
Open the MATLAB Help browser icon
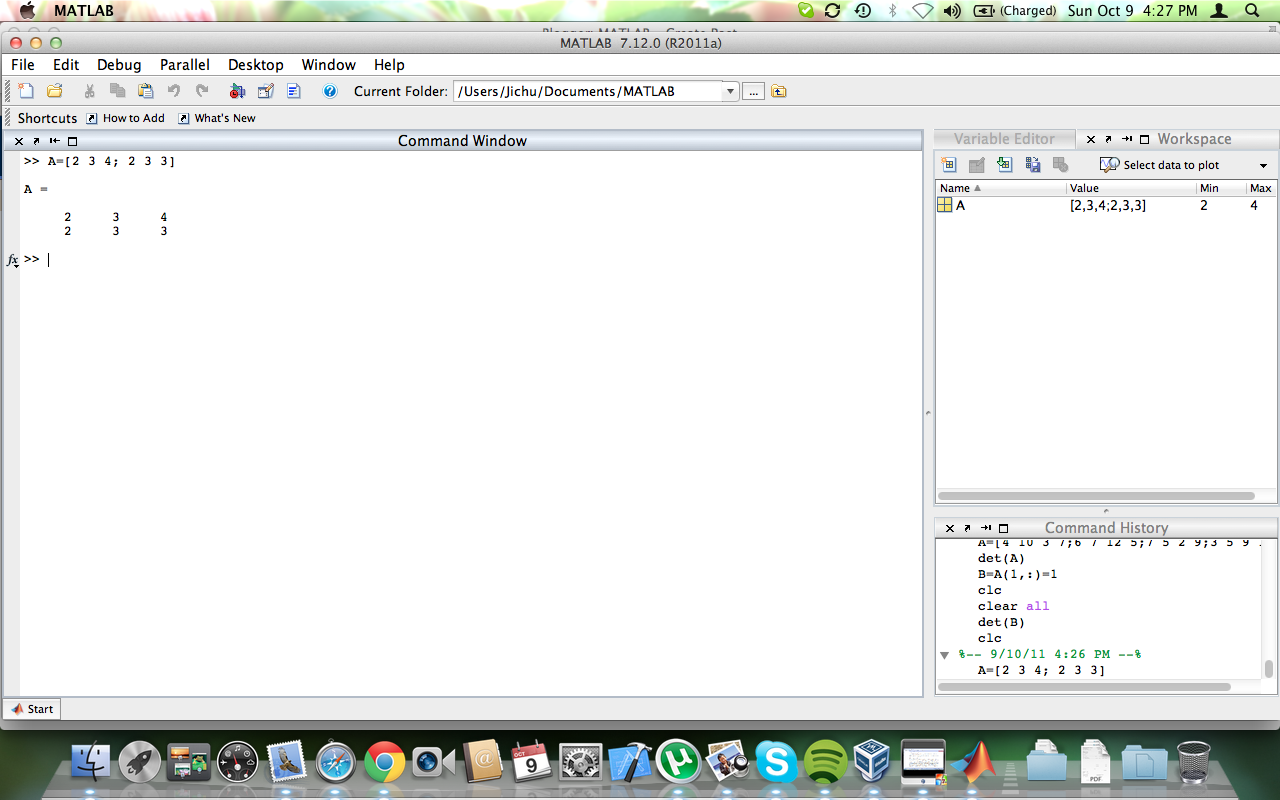coord(330,91)
